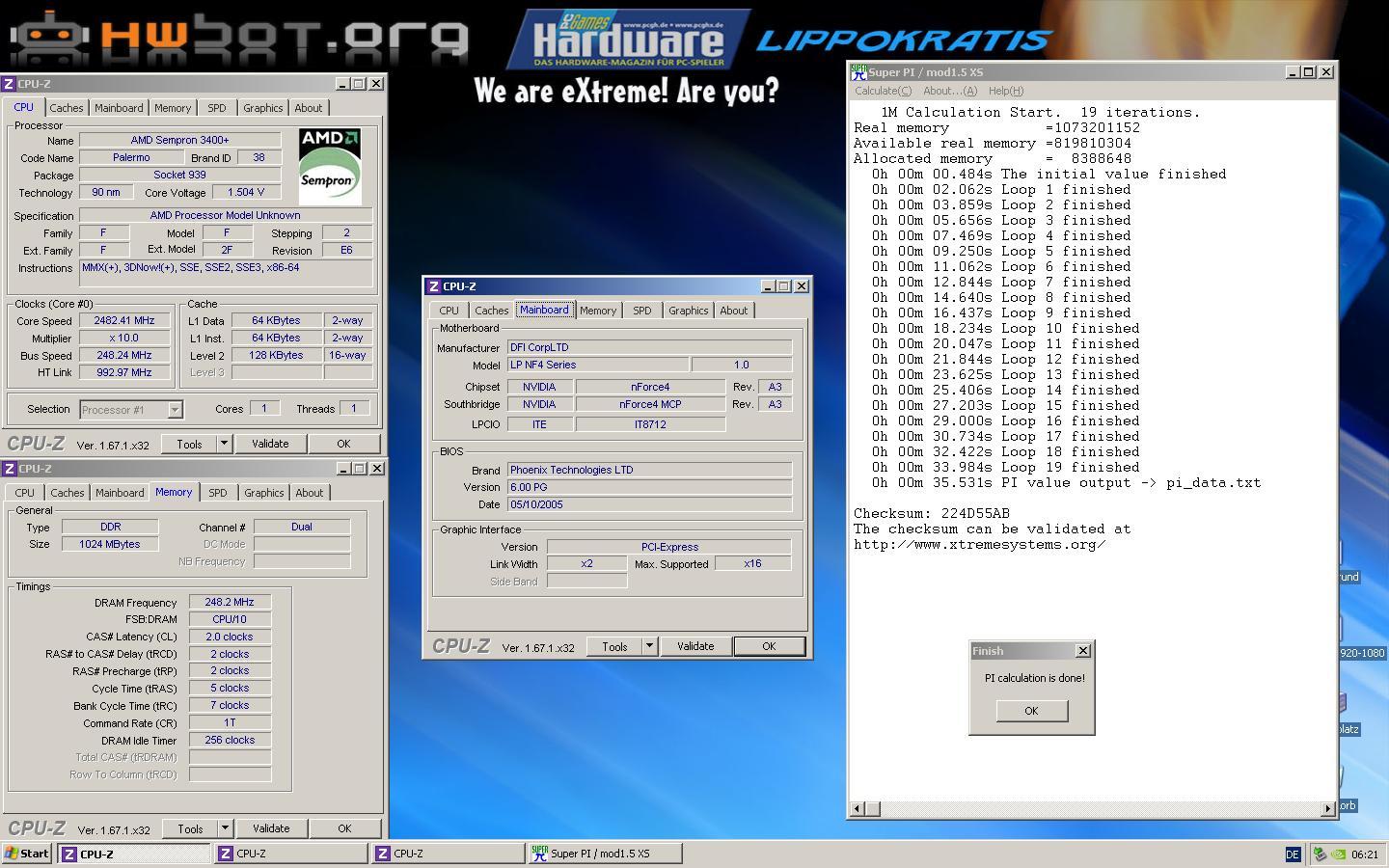The image size is (1389, 868).
Task: Select CPU tab in bottom Memory CPU-Z window
Action: [x=24, y=493]
